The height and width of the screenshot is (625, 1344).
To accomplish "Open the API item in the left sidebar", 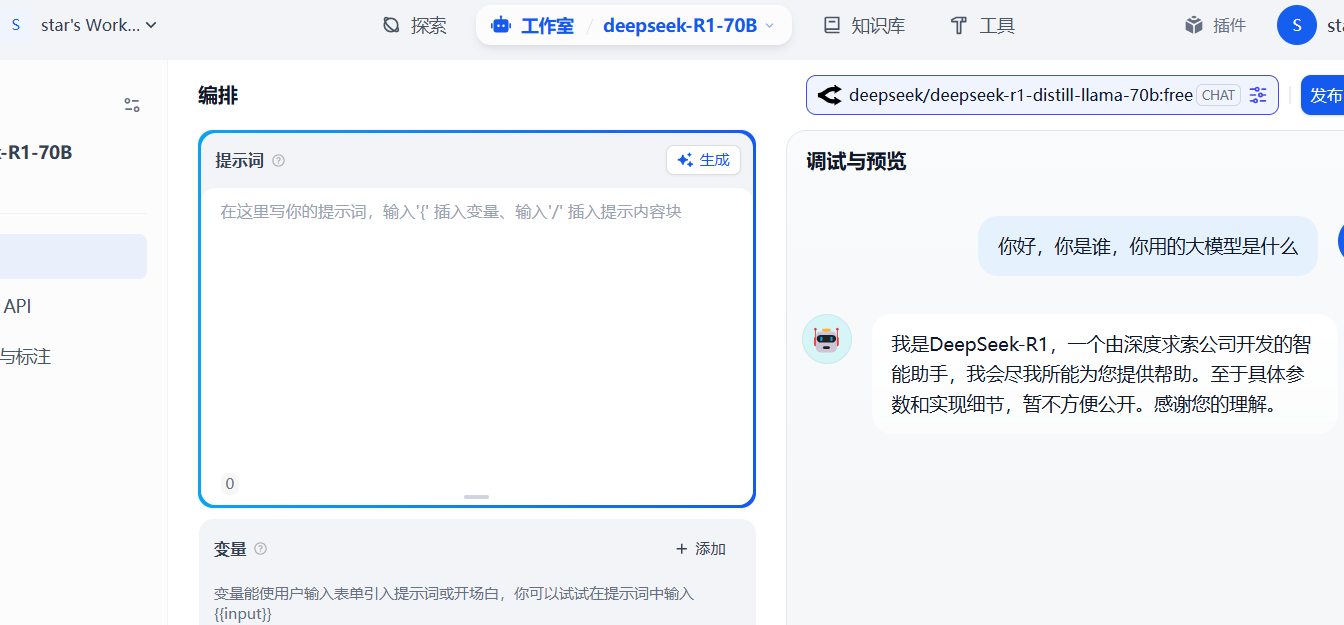I will click(x=18, y=306).
